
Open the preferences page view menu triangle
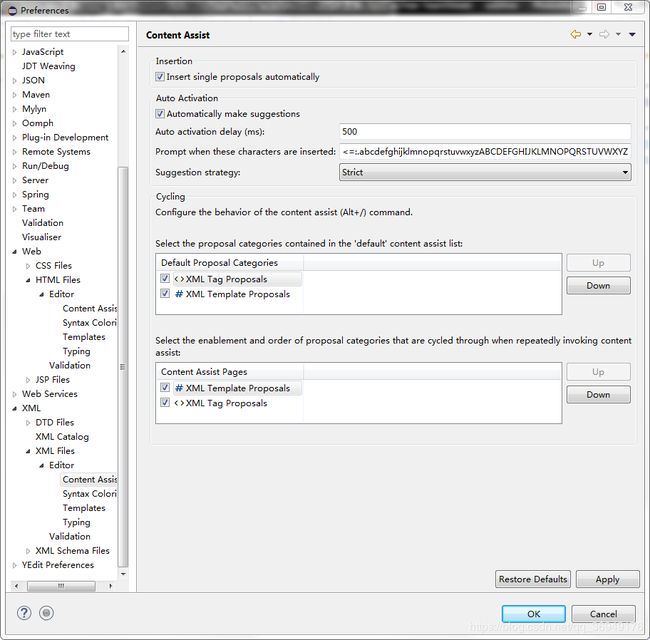tap(632, 34)
